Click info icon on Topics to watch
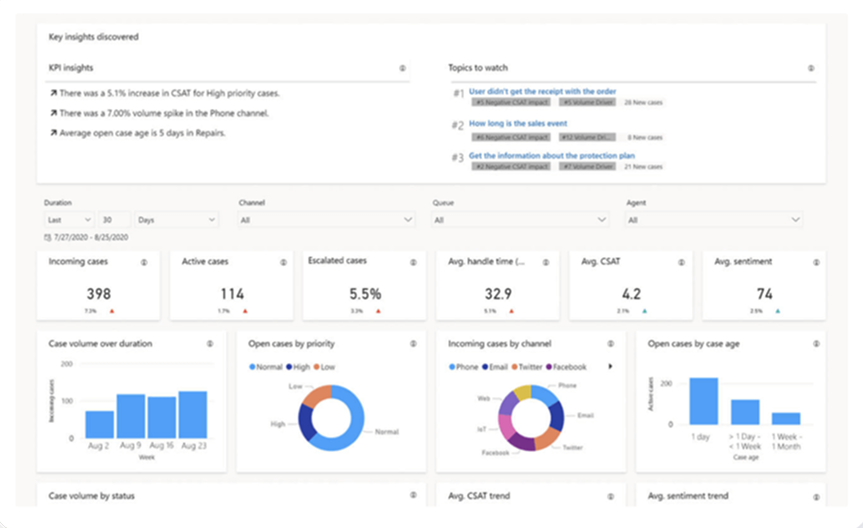The height and width of the screenshot is (528, 863). pos(810,68)
